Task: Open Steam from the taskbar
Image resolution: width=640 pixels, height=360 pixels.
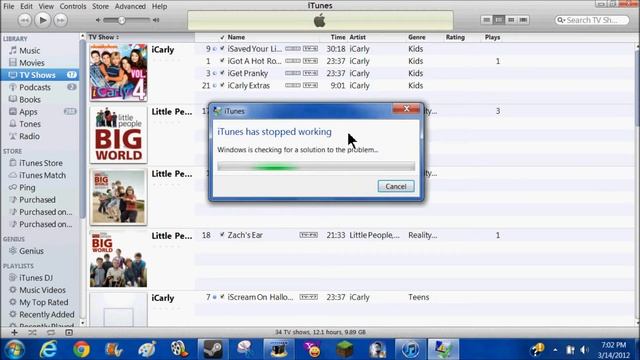Action: (x=213, y=350)
